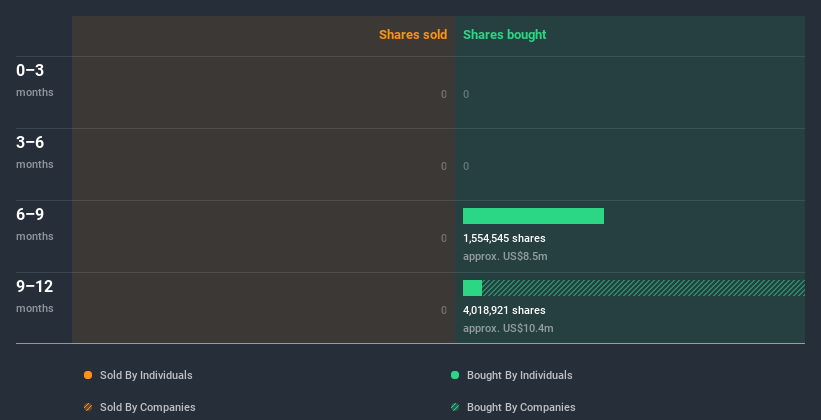
Task: Click the hatched Sold By Companies legend icon
Action: pos(88,407)
